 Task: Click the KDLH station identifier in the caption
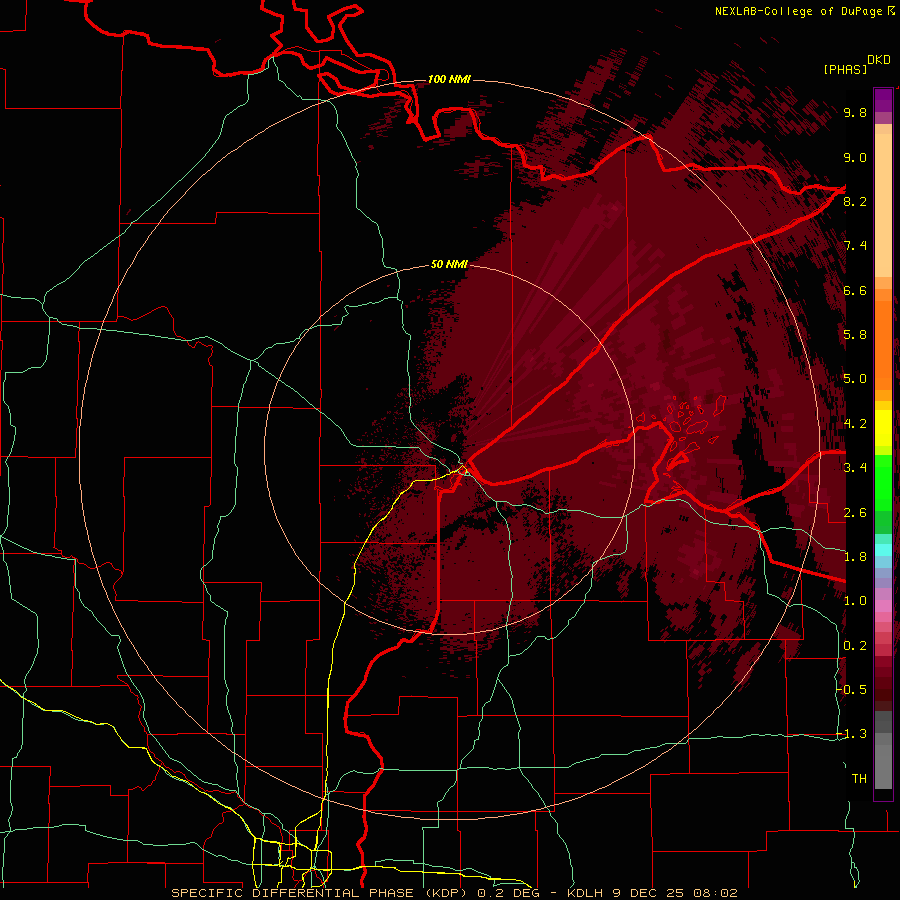coord(585,893)
